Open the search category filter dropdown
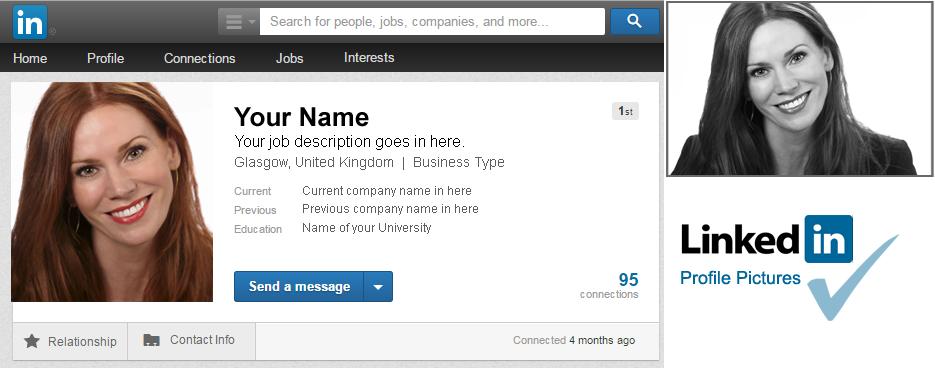Viewport: 935px width, 368px height. pyautogui.click(x=238, y=21)
